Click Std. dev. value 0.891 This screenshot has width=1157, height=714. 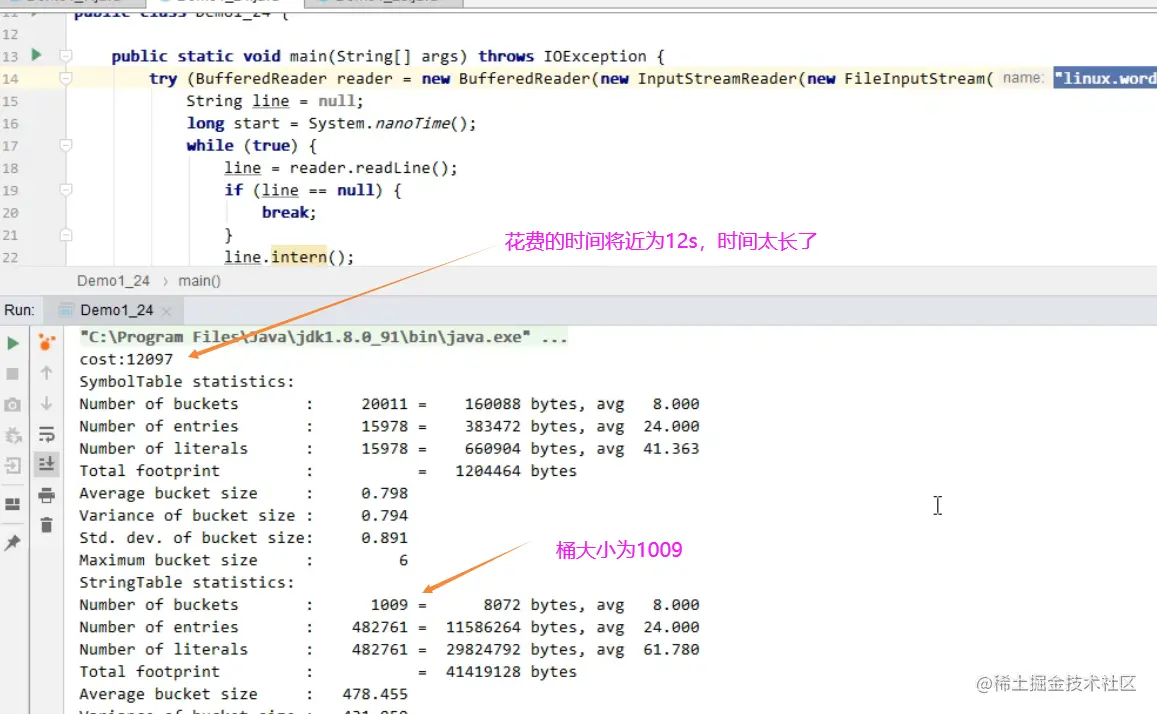384,538
